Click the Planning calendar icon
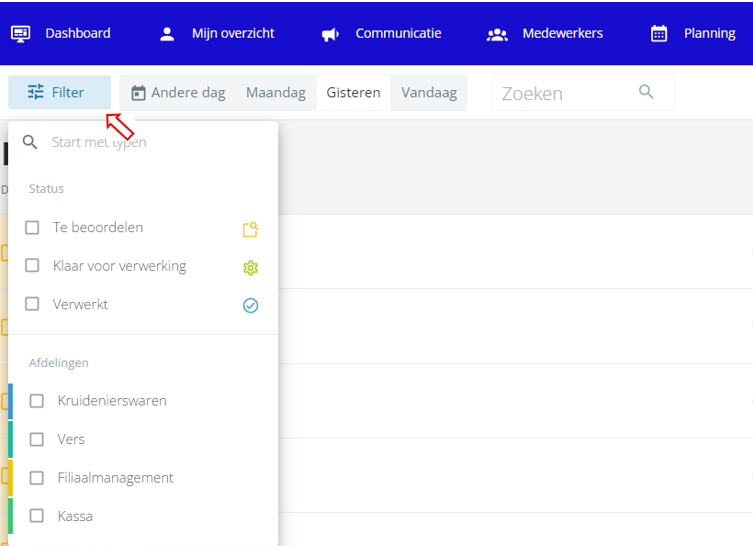The image size is (753, 546). click(658, 34)
